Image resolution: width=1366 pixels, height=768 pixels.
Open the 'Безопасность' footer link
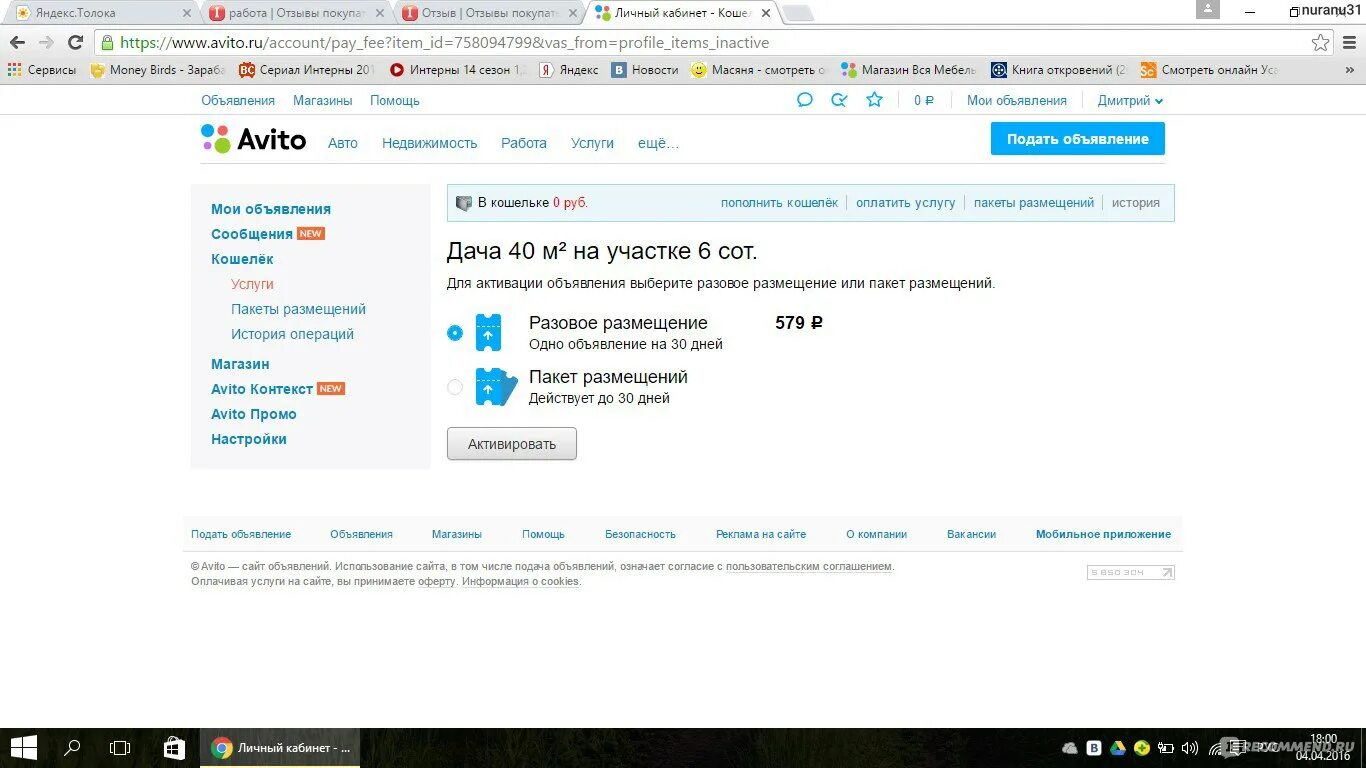(640, 534)
